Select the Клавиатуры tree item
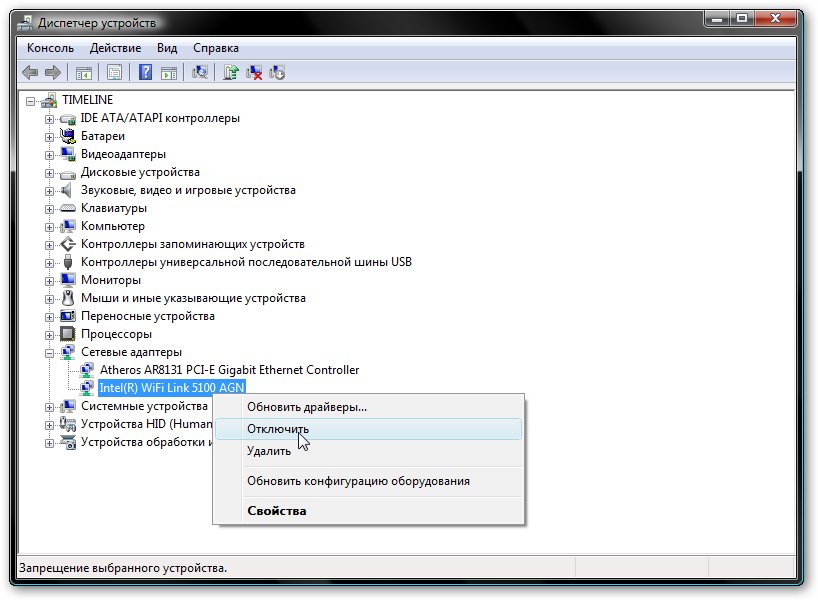 [x=113, y=208]
